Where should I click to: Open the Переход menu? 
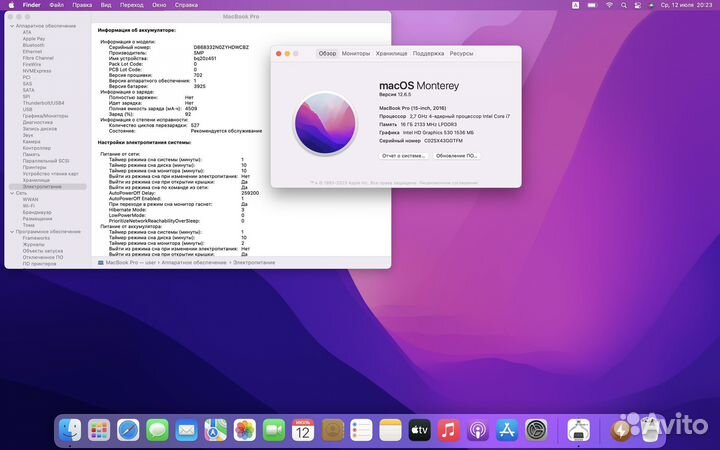[132, 5]
